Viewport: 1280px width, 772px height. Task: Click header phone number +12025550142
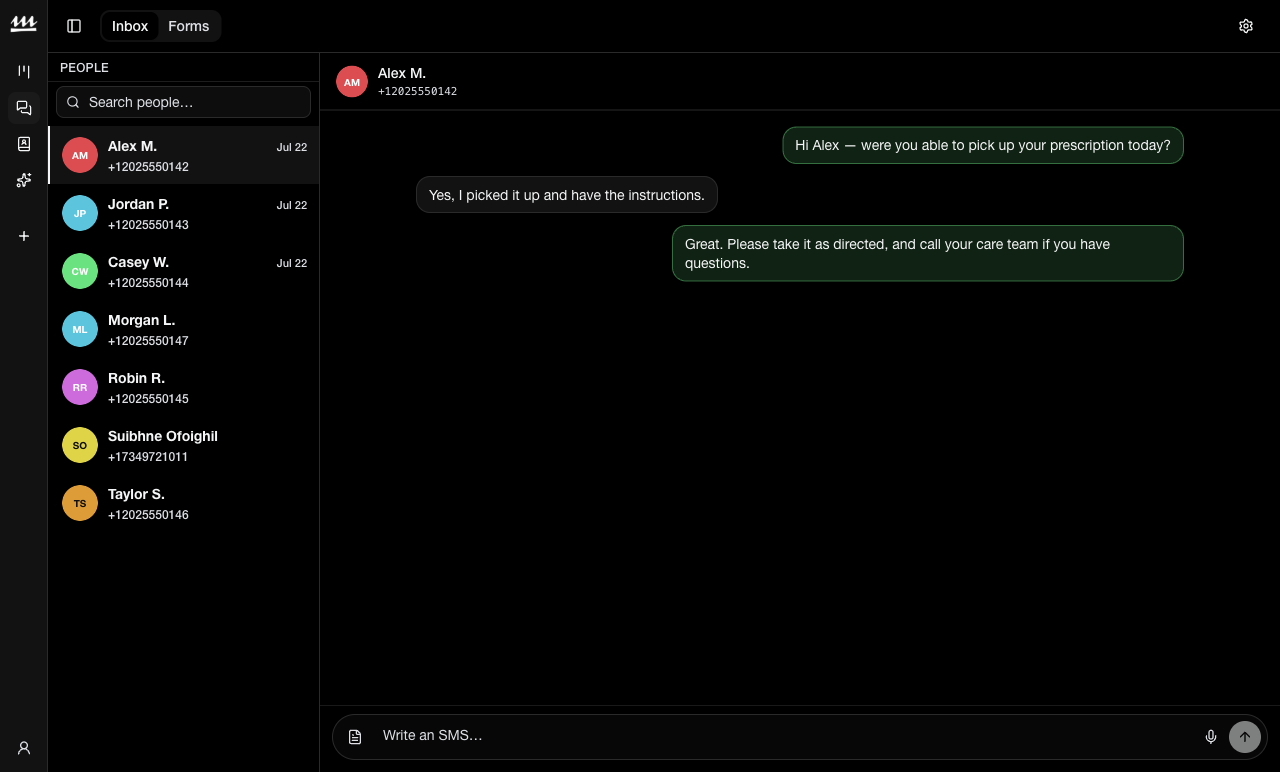click(417, 91)
